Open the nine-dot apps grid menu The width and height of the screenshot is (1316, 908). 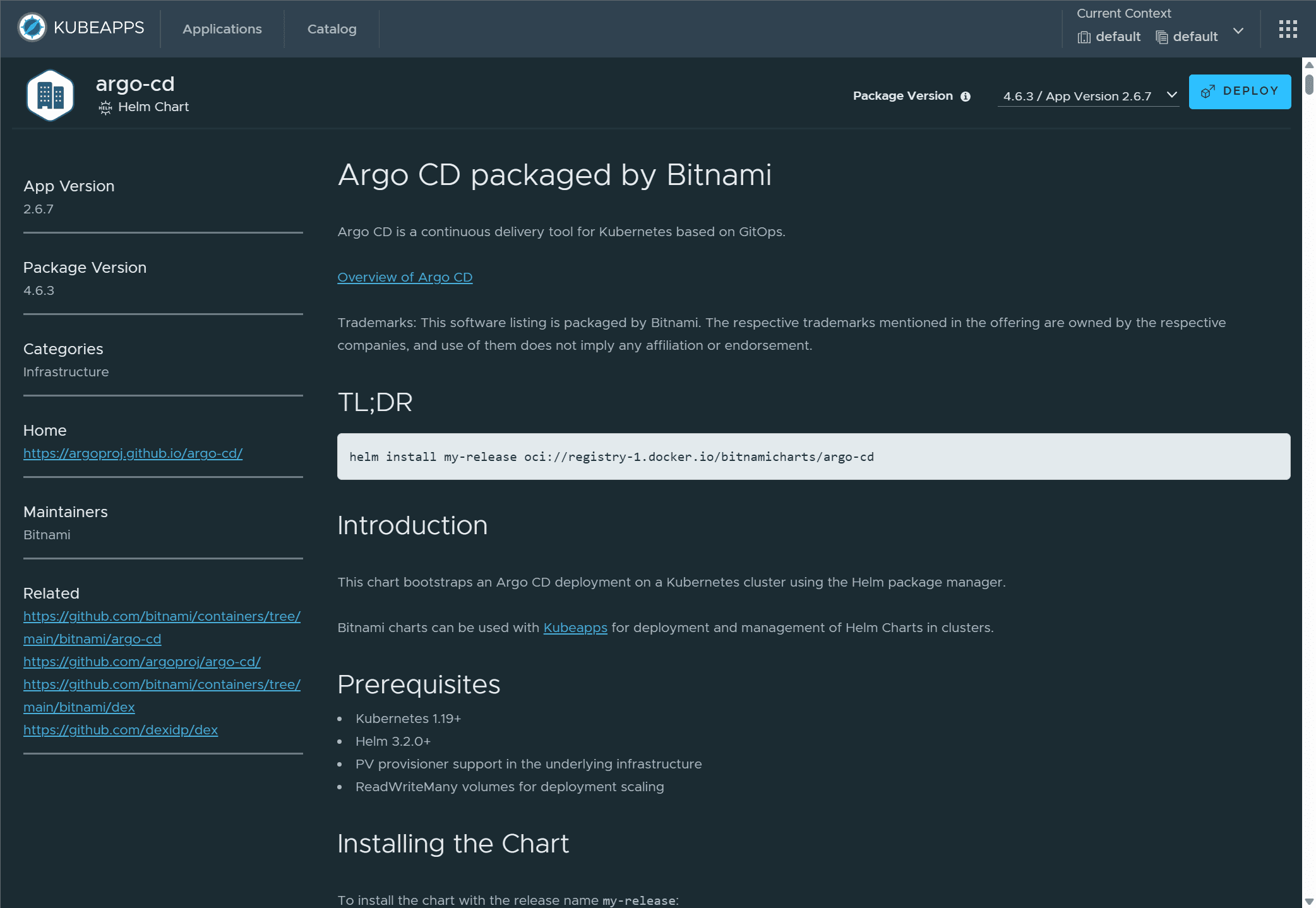coord(1288,29)
